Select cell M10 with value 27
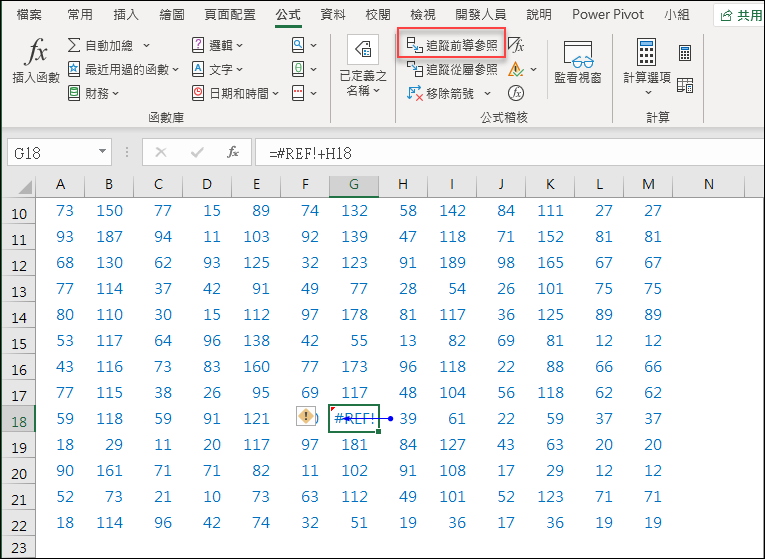Viewport: 765px width, 559px height. tap(648, 211)
